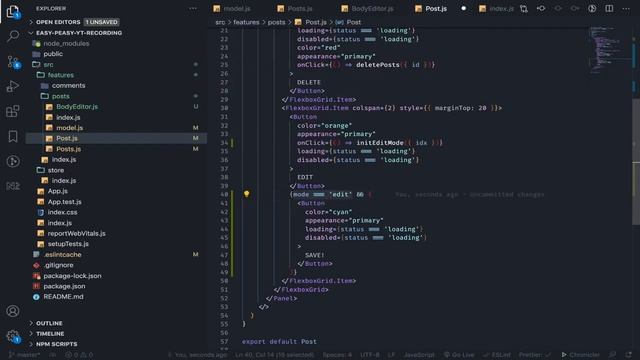Open Explorer panel more actions ellipsis

click(x=193, y=9)
